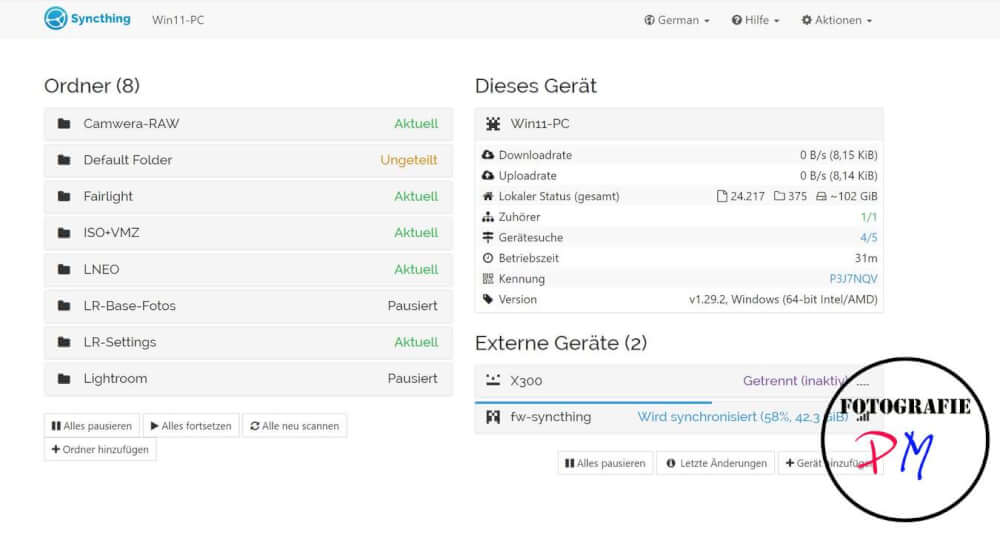This screenshot has width=1000, height=538.
Task: Collapse the Win11-PC device panel header
Action: pyautogui.click(x=679, y=124)
